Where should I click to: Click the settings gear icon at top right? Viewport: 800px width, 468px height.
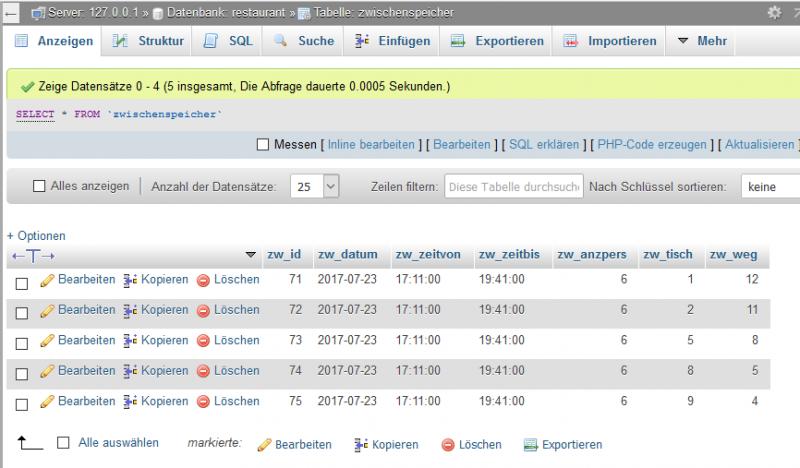774,13
